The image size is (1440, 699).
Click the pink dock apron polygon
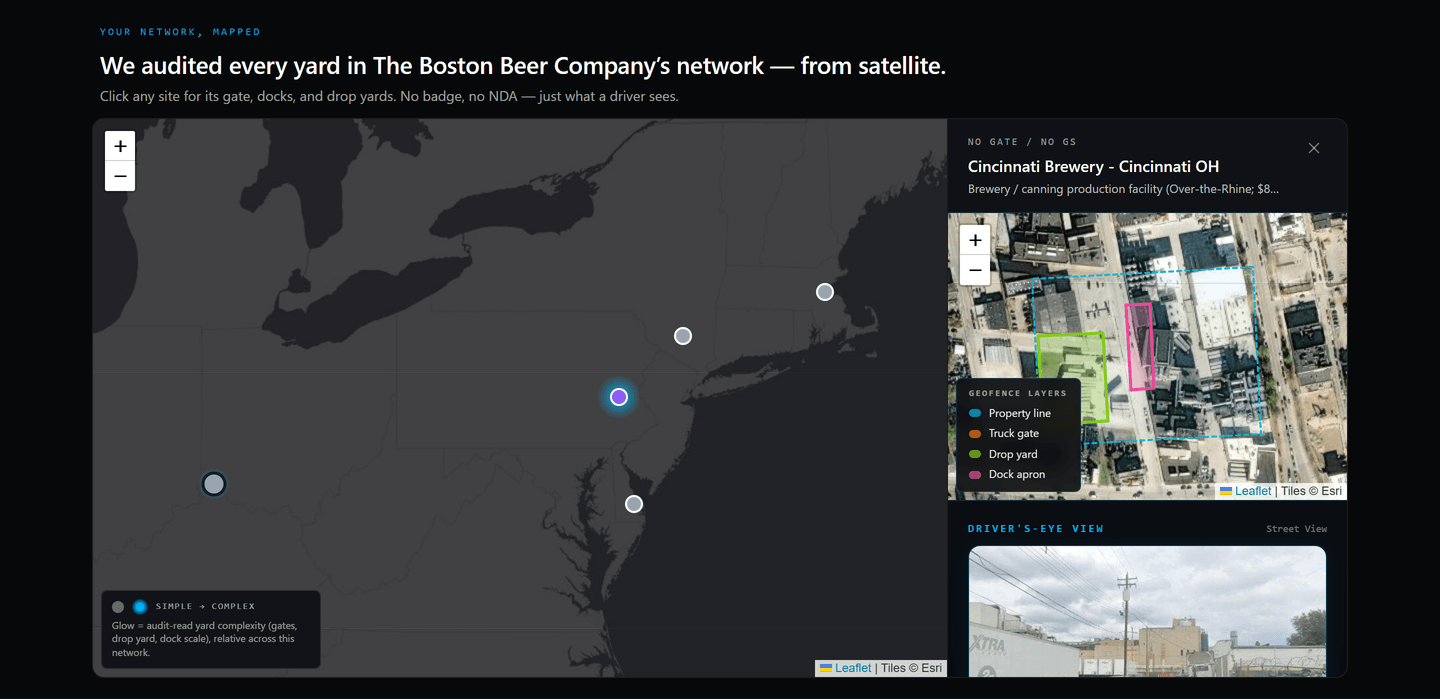(1140, 347)
